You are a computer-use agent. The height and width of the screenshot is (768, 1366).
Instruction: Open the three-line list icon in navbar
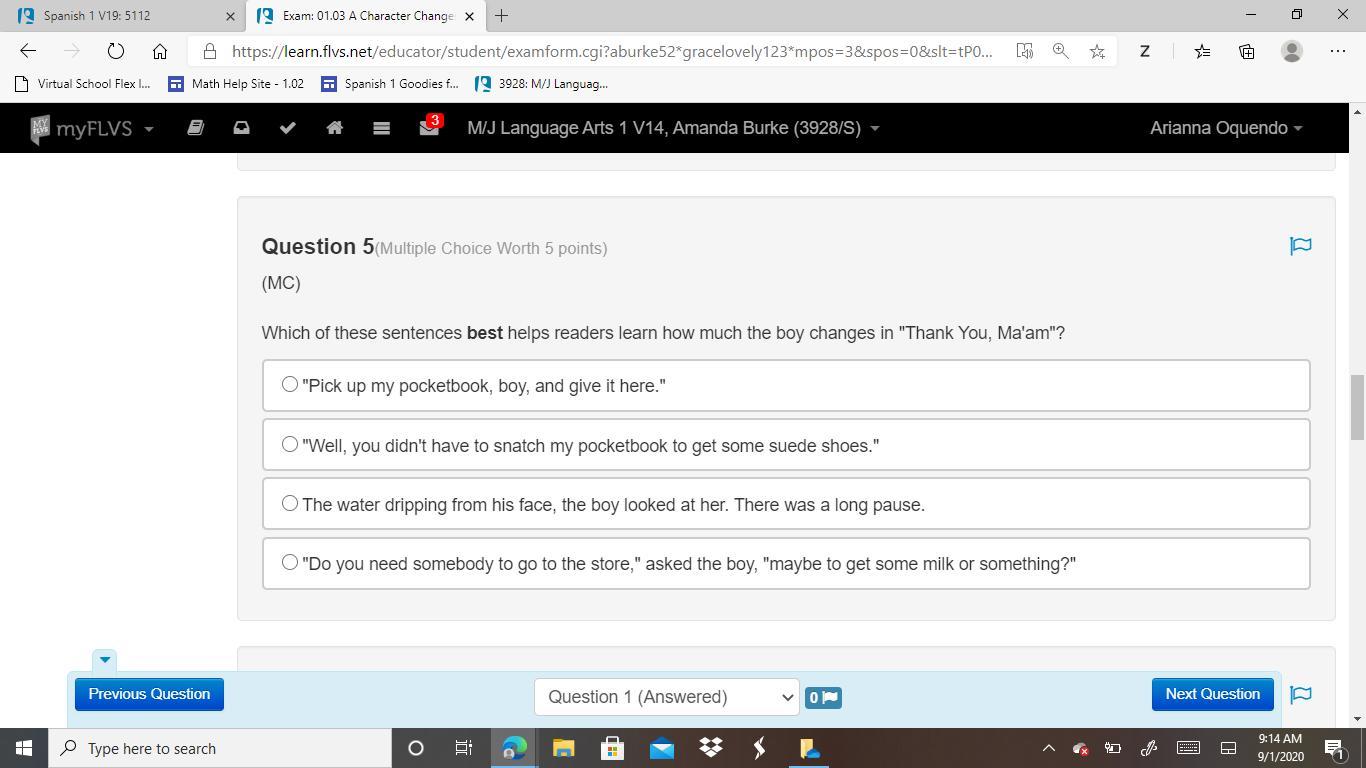tap(381, 128)
